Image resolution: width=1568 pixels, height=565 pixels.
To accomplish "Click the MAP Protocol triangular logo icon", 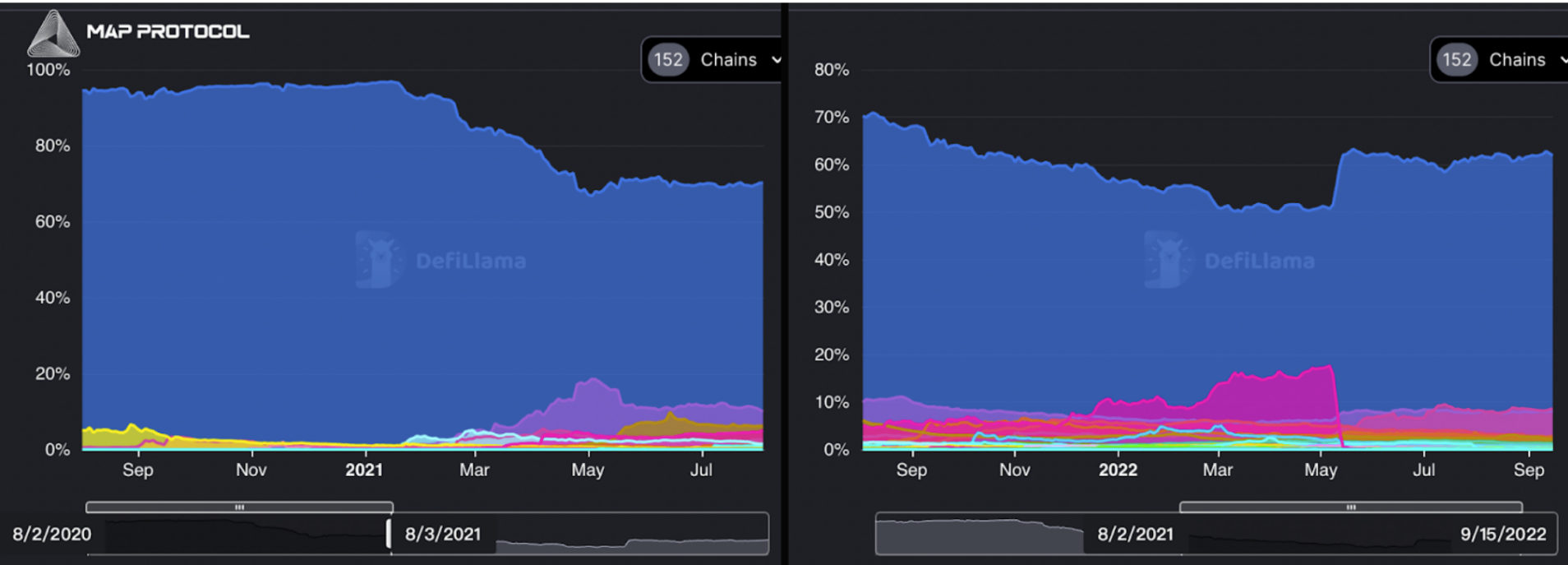I will click(x=53, y=35).
